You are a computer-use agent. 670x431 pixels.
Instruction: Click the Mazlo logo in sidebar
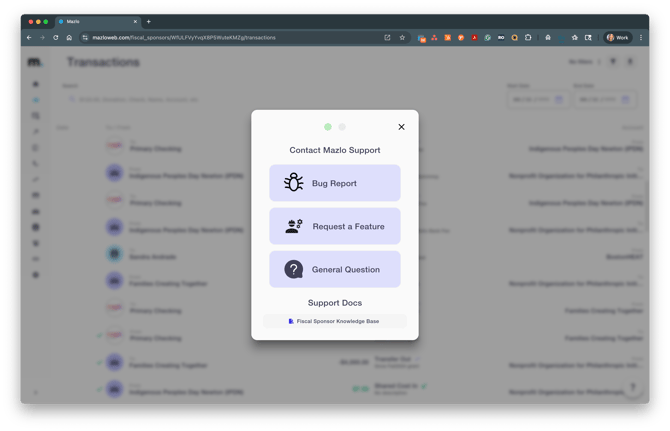click(x=35, y=62)
